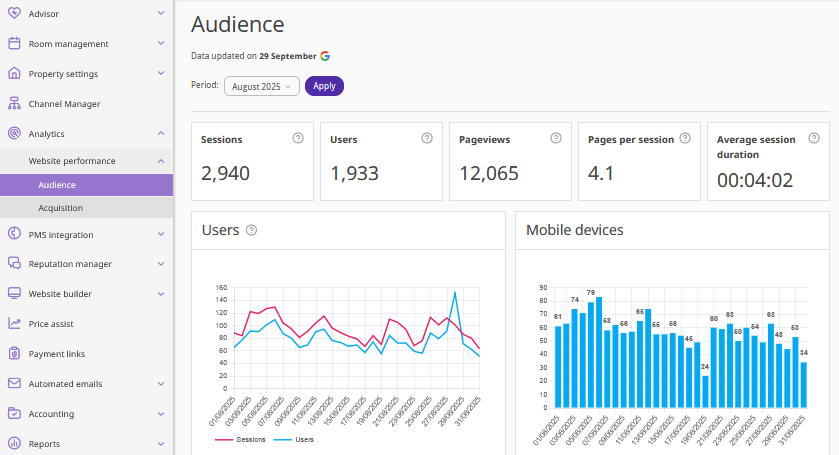Open Price assist menu item

tap(51, 324)
